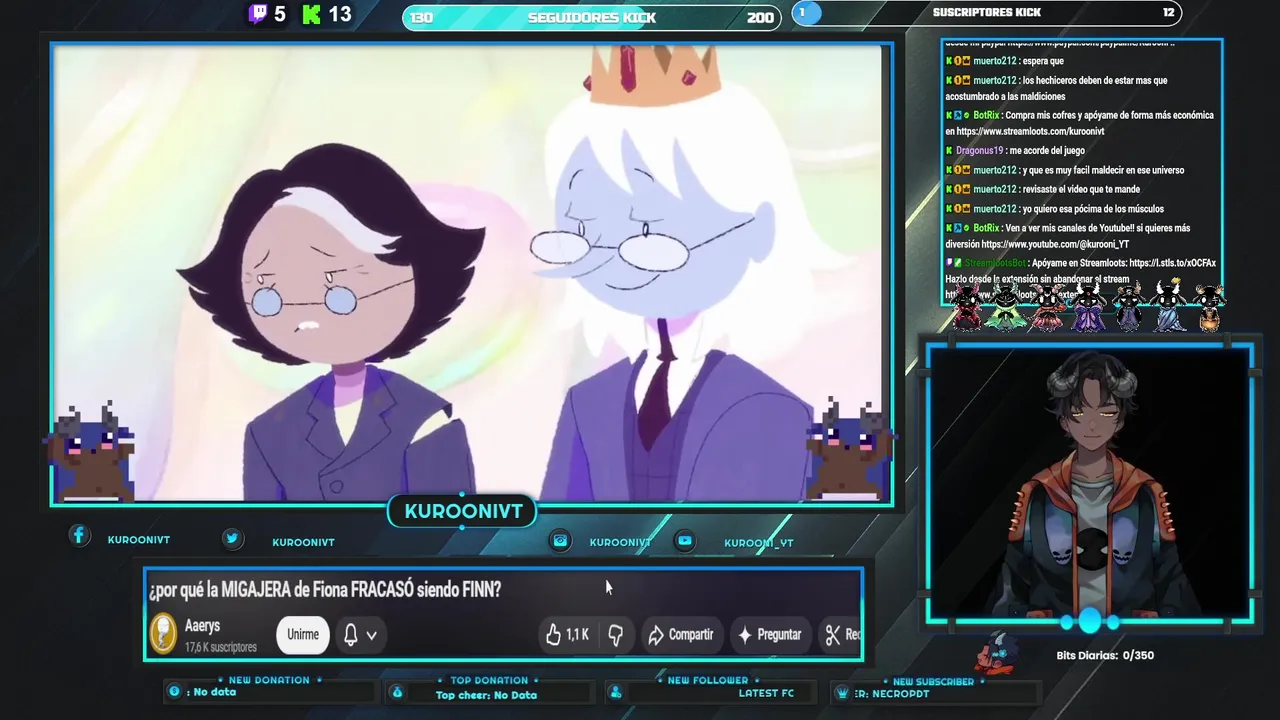Click the pixel cow mascot at video's left corner
Viewport: 1280px width, 720px height.
[91, 451]
